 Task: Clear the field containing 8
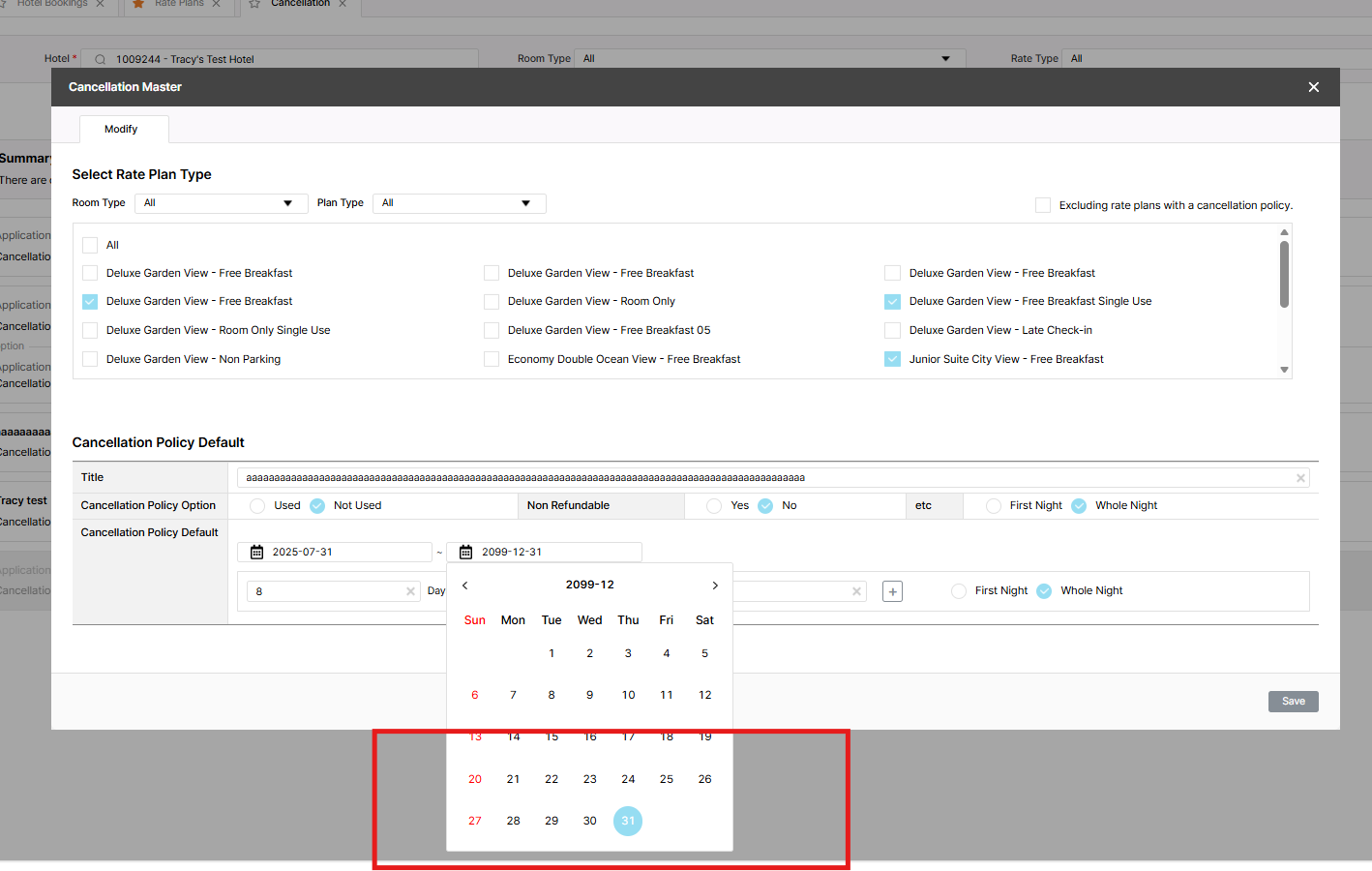[410, 591]
